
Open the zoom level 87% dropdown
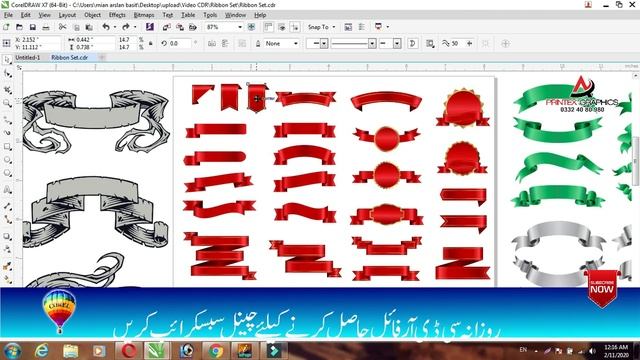point(240,27)
